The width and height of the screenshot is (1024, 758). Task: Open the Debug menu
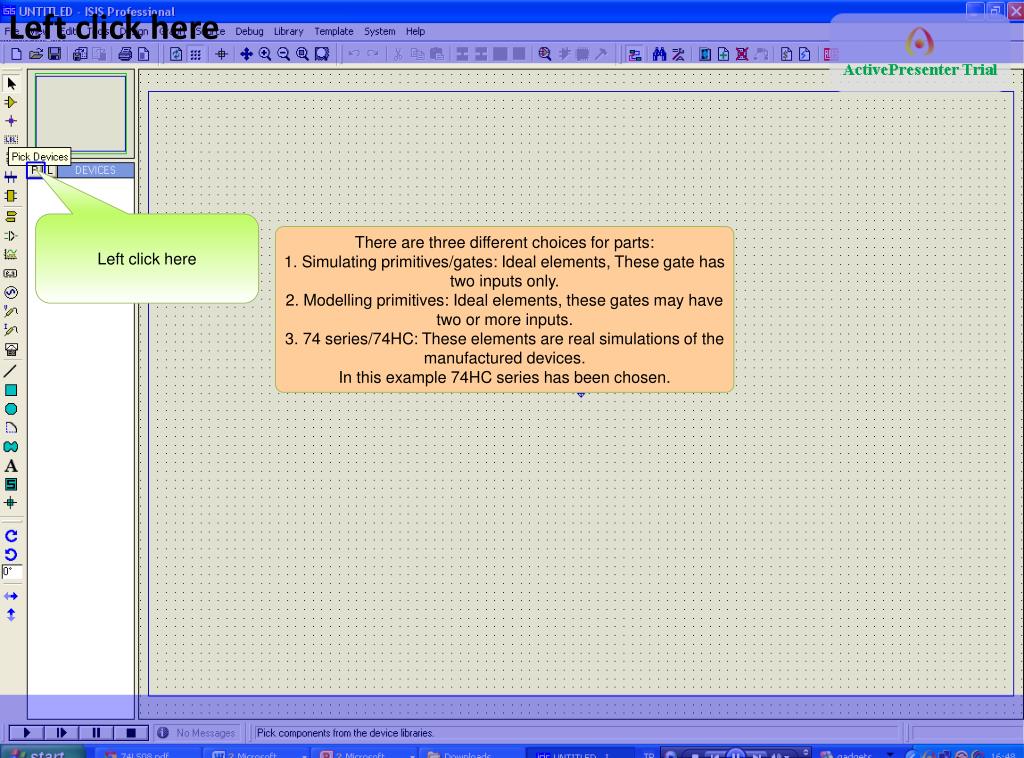point(249,31)
